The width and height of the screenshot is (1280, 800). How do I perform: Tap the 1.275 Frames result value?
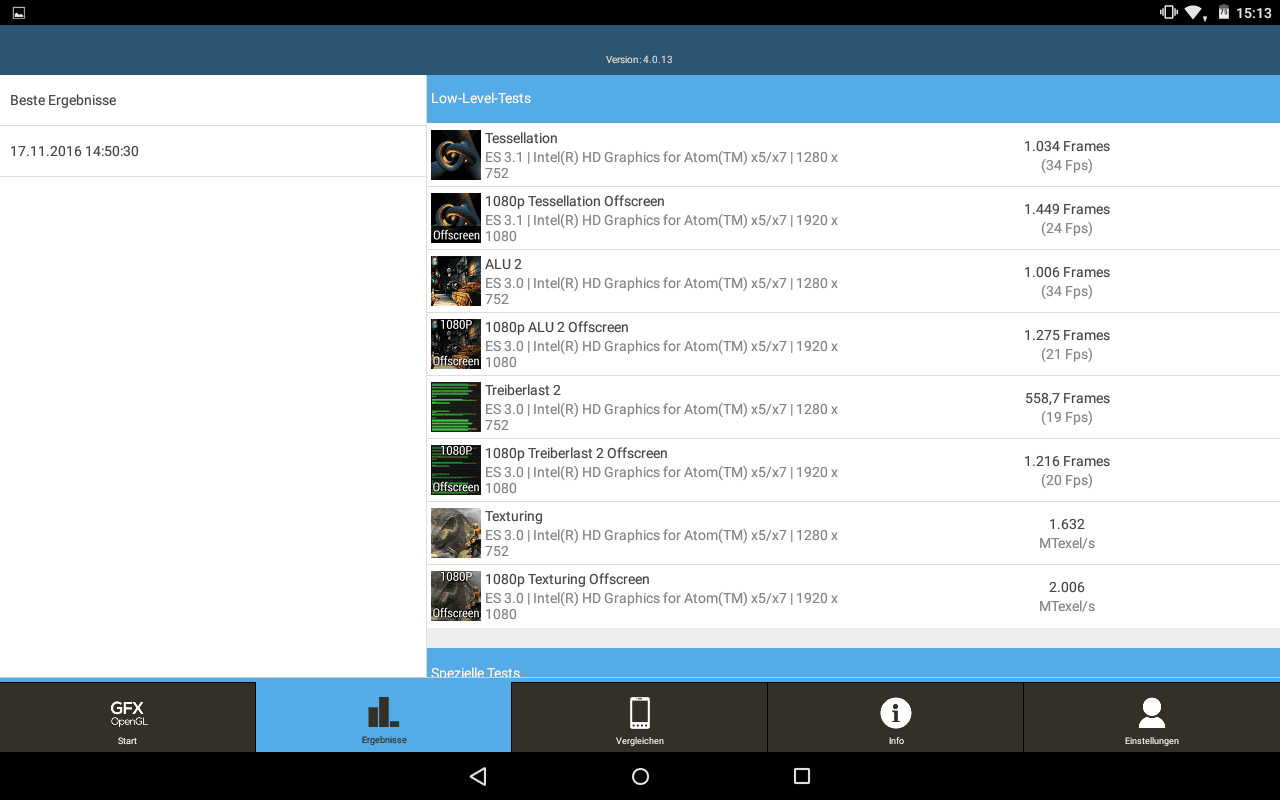point(1067,335)
